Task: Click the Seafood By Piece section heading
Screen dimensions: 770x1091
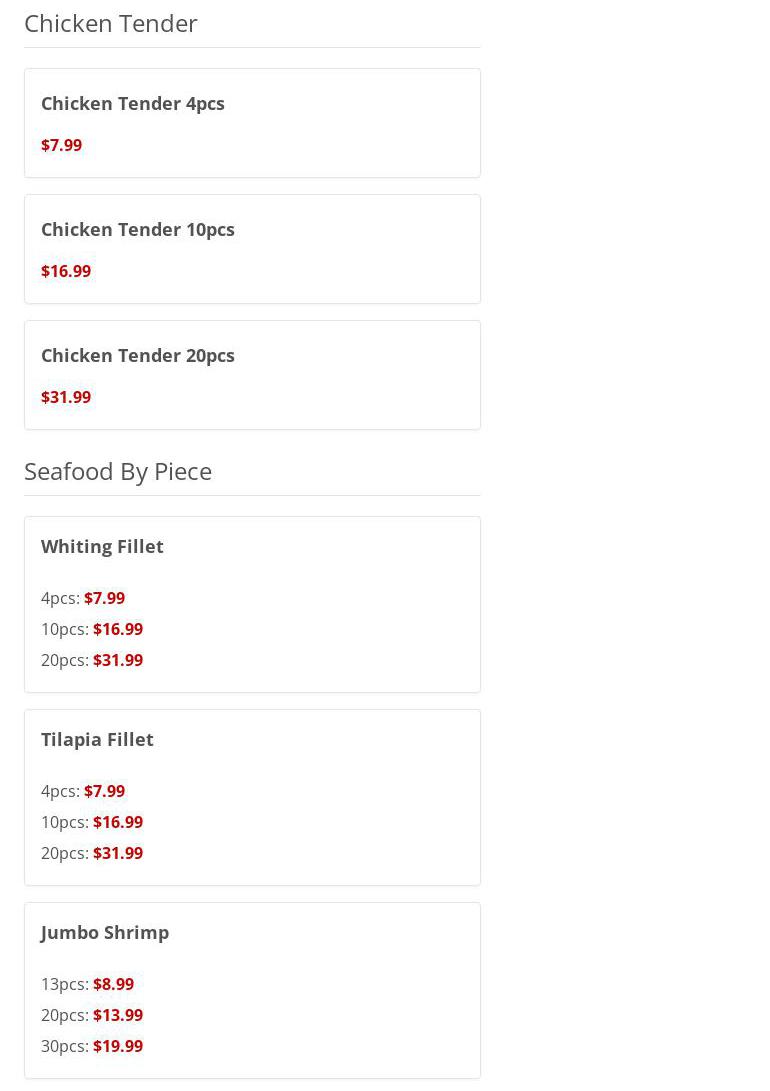Action: 118,471
